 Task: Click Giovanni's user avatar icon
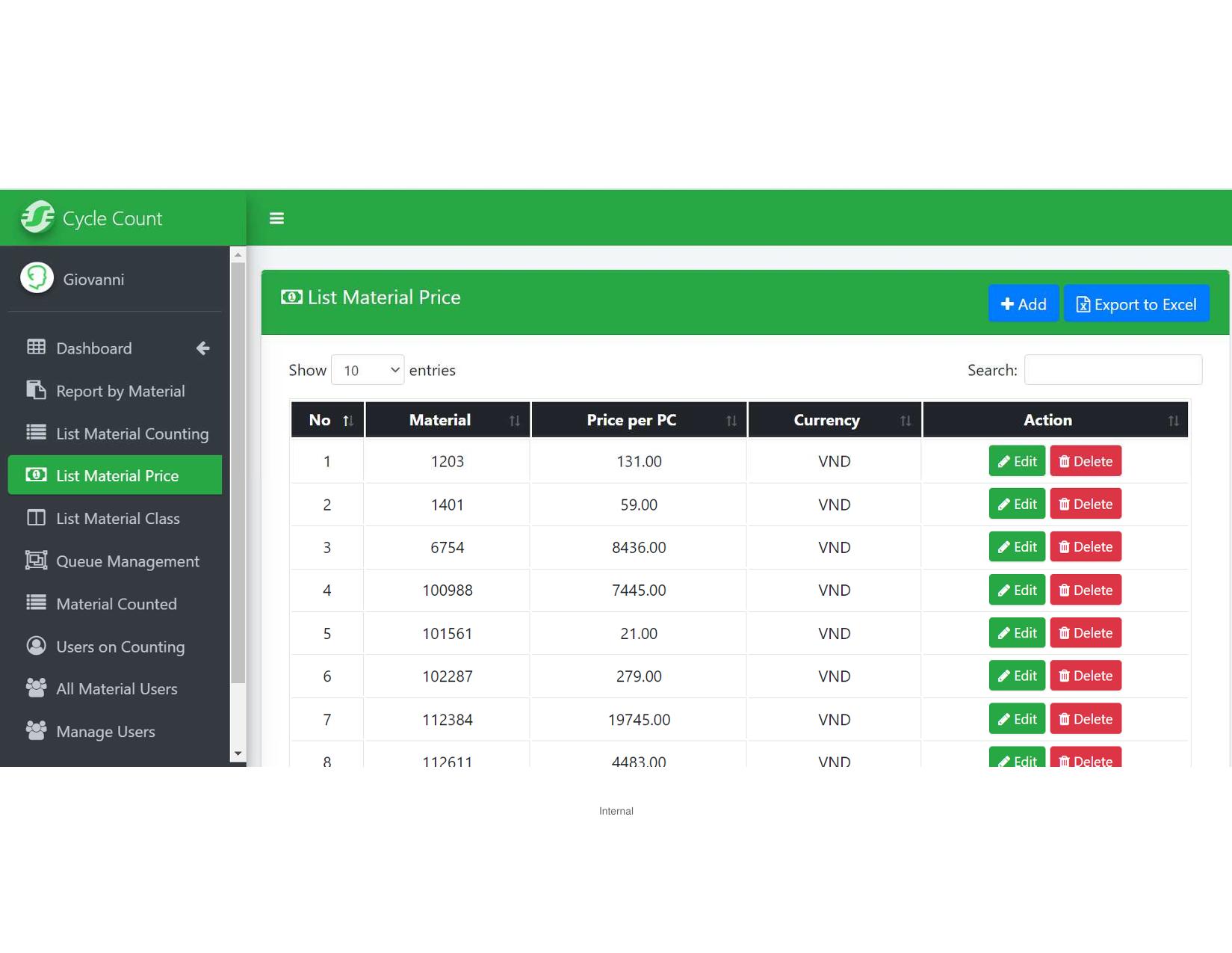[37, 278]
